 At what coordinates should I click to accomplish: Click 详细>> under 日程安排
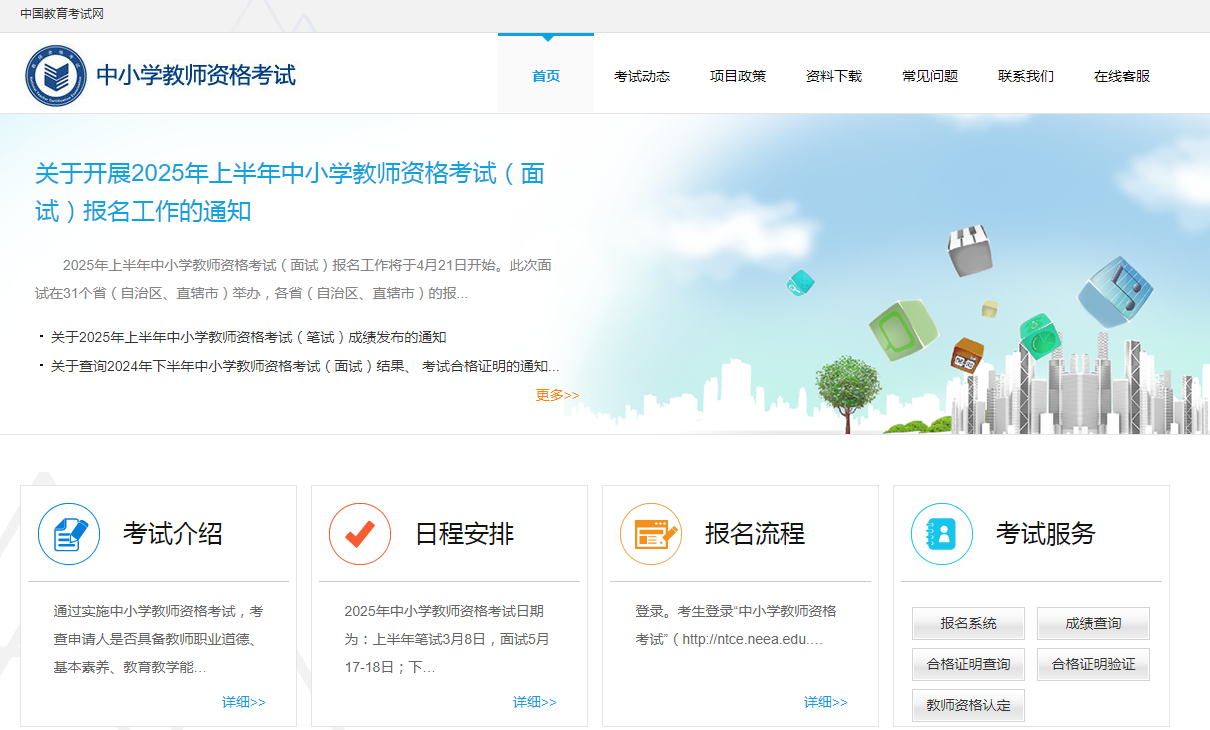(x=535, y=702)
